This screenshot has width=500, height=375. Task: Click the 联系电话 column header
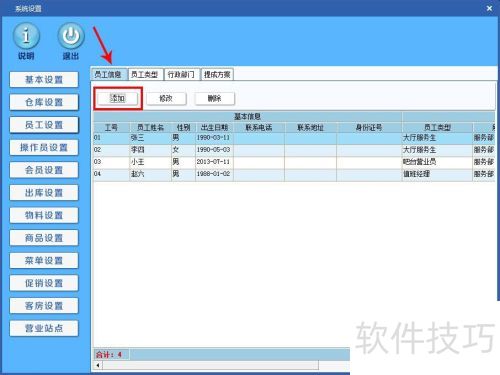click(259, 127)
